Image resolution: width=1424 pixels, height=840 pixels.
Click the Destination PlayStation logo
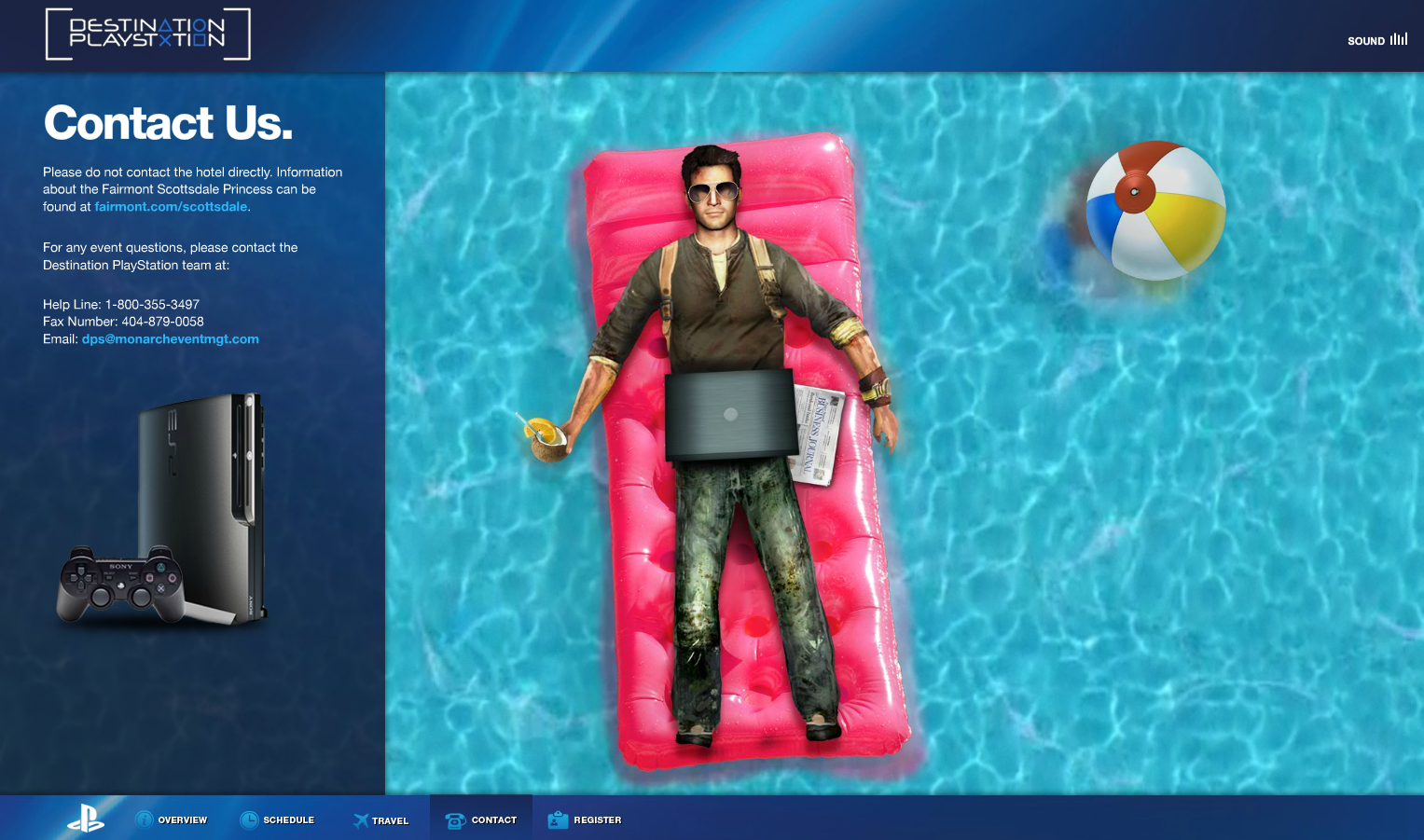[x=148, y=34]
